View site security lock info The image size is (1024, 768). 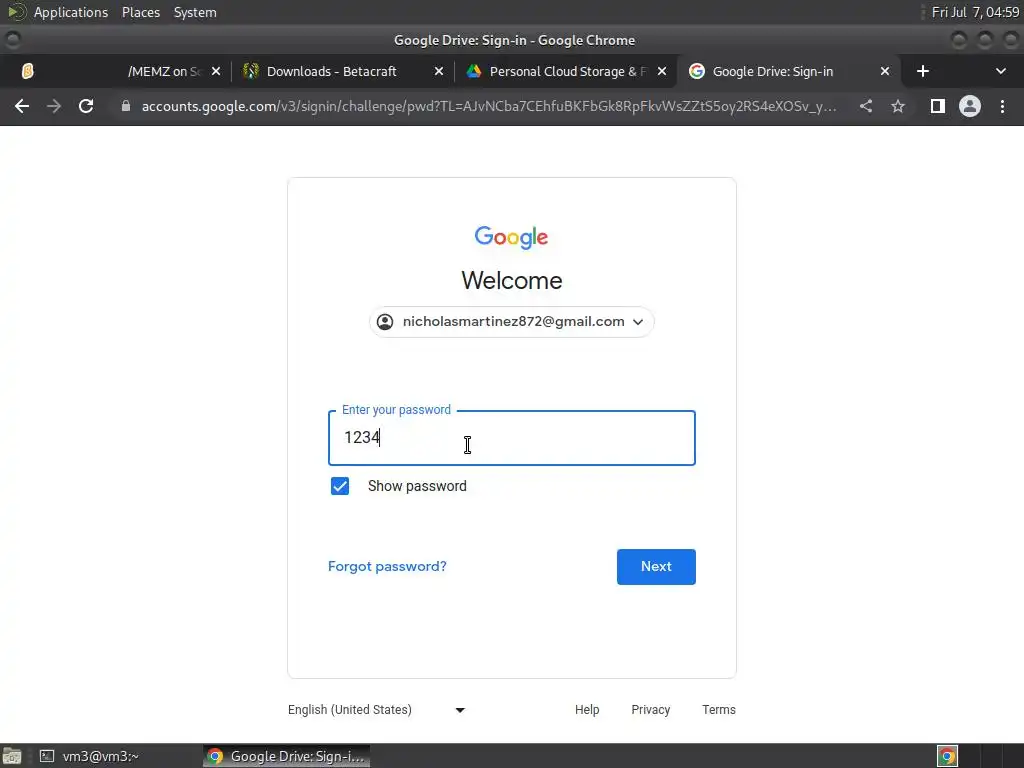pos(126,106)
